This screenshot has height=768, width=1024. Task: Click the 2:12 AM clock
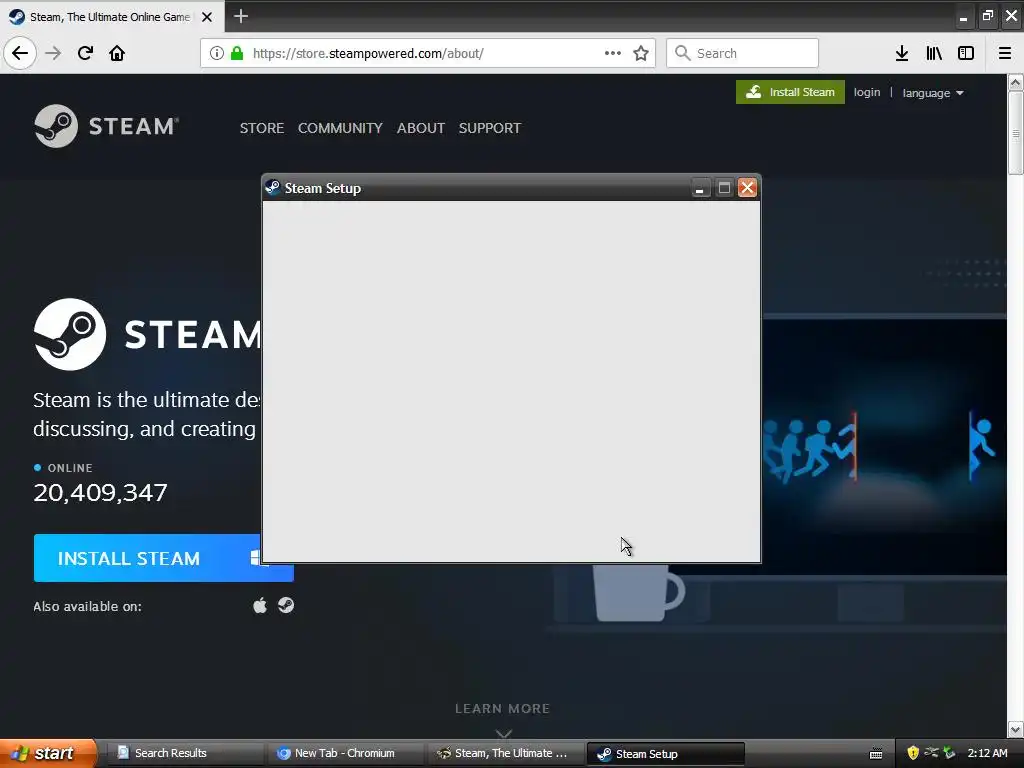pyautogui.click(x=987, y=753)
